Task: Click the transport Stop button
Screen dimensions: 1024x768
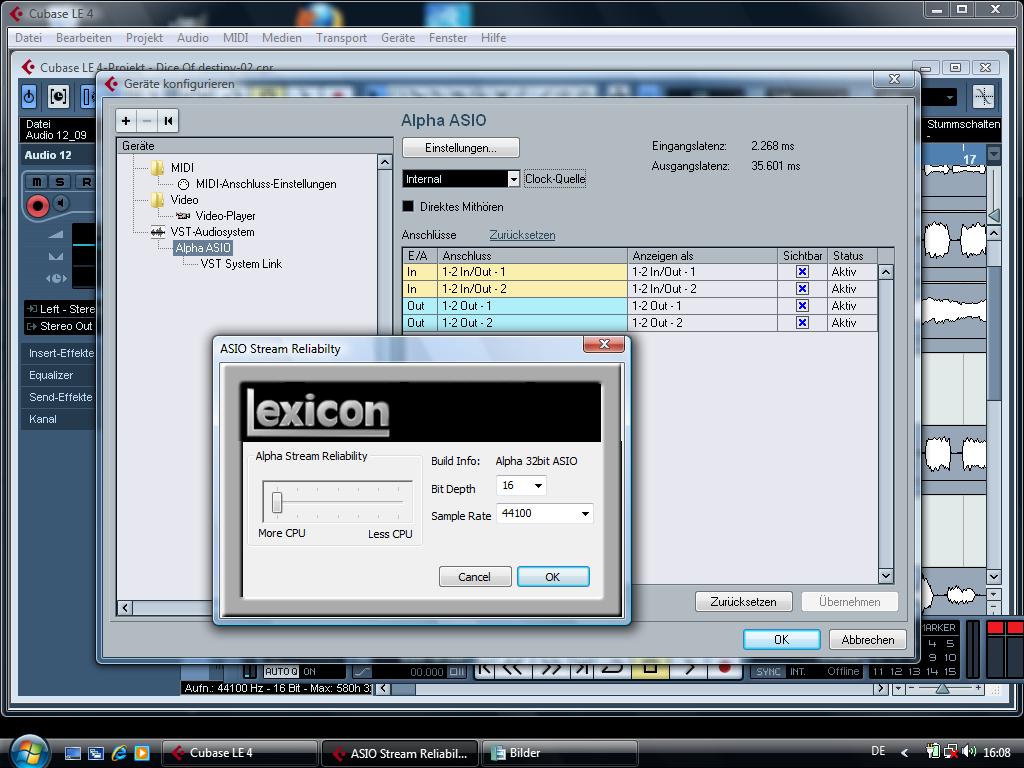Action: point(650,671)
